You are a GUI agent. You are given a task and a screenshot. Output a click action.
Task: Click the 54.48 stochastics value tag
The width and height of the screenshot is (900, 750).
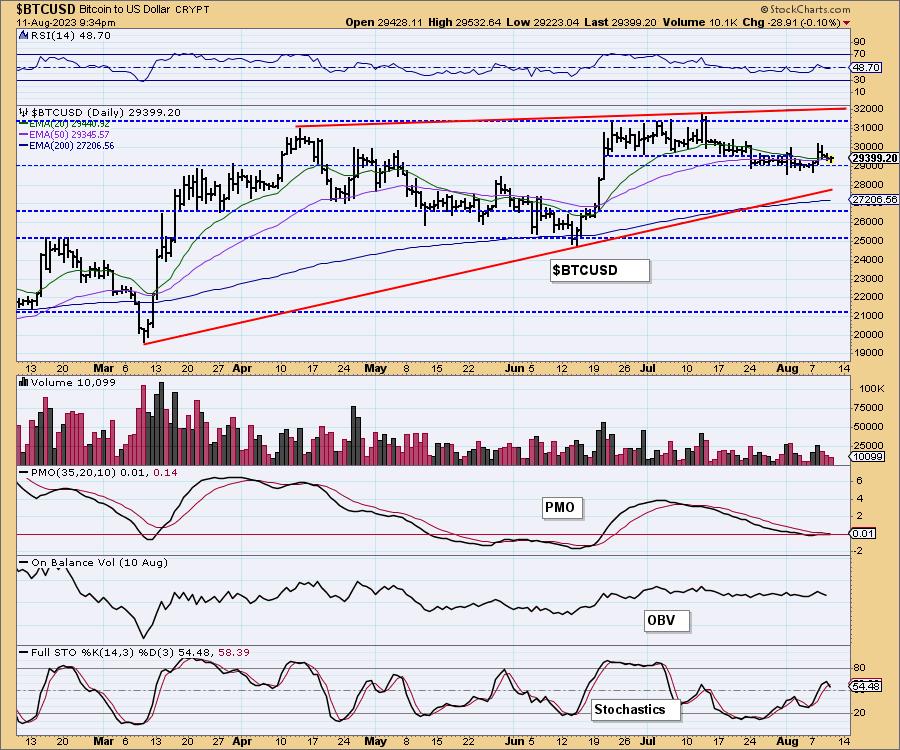tap(866, 686)
